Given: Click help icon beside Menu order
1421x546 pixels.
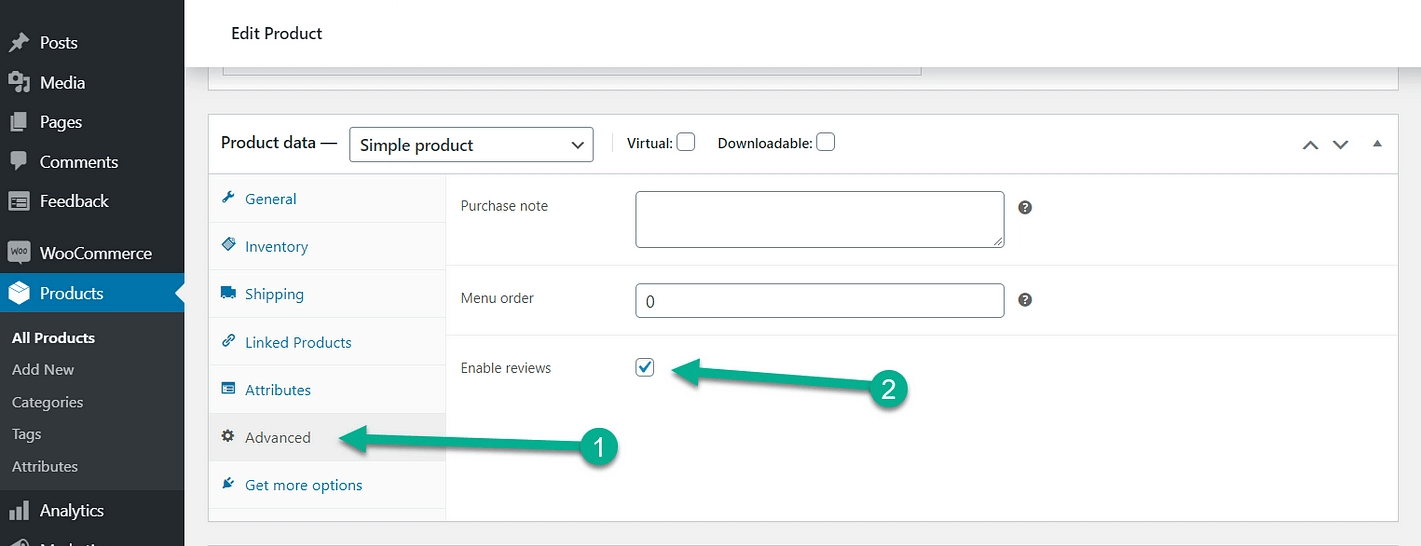Looking at the screenshot, I should 1025,300.
